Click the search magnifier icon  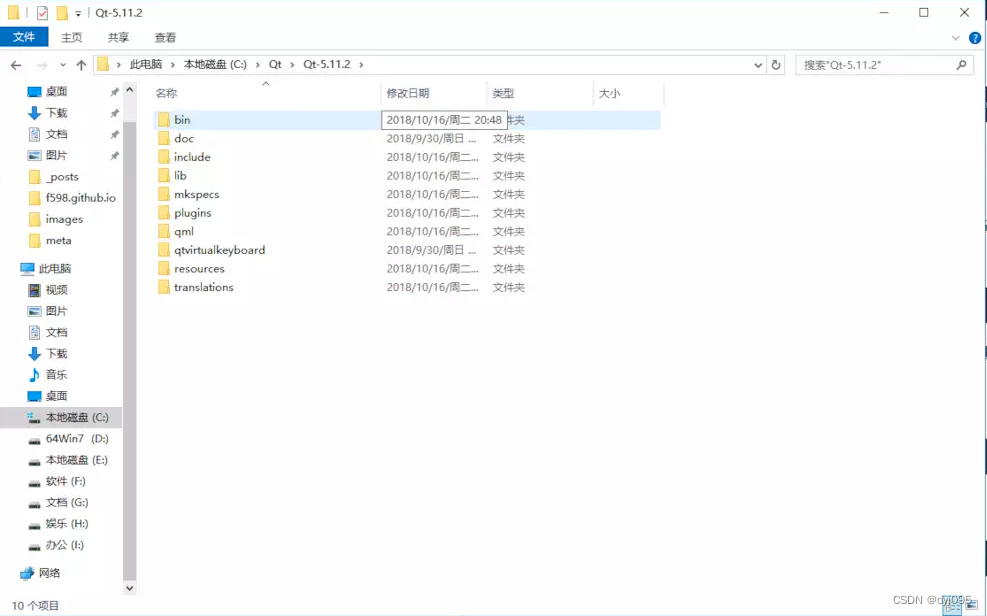pos(961,65)
